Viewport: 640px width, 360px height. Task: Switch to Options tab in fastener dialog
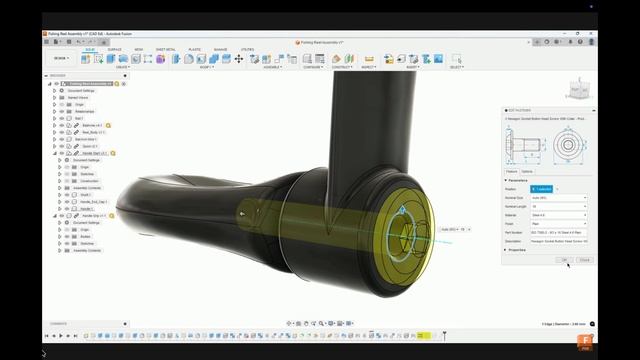click(x=527, y=171)
